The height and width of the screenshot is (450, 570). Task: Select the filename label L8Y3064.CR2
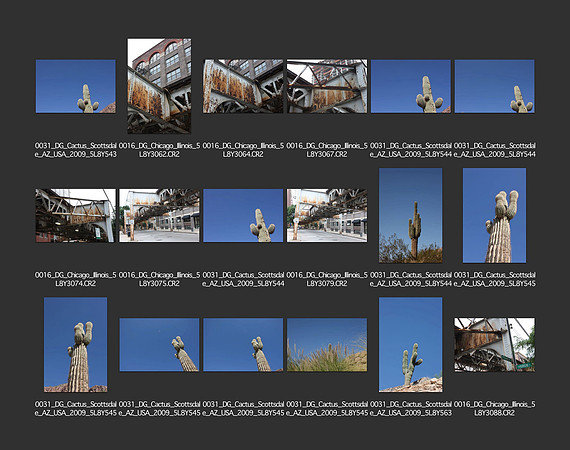[x=243, y=150]
